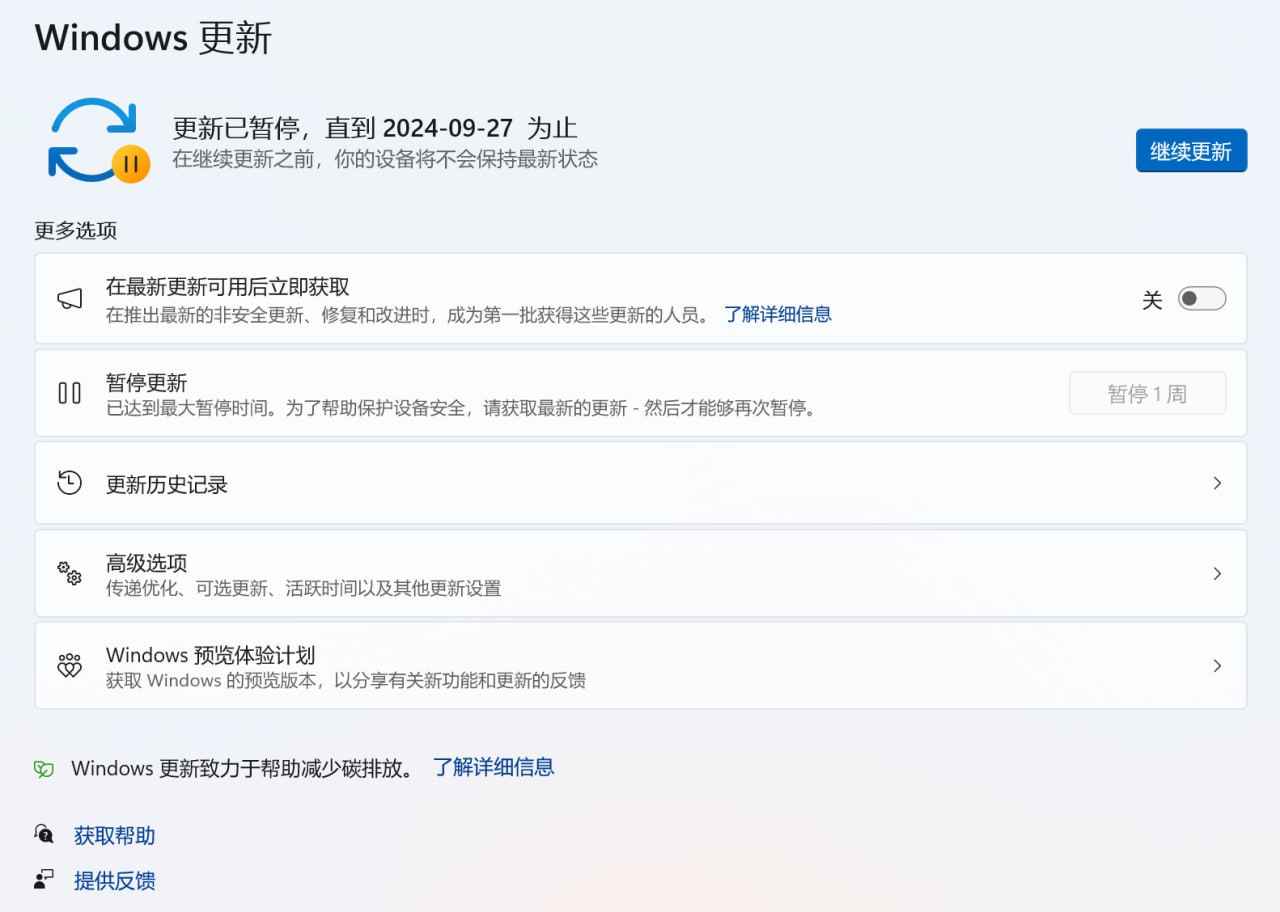Expand 更新历史记录 with its chevron
1280x912 pixels.
(x=1217, y=482)
